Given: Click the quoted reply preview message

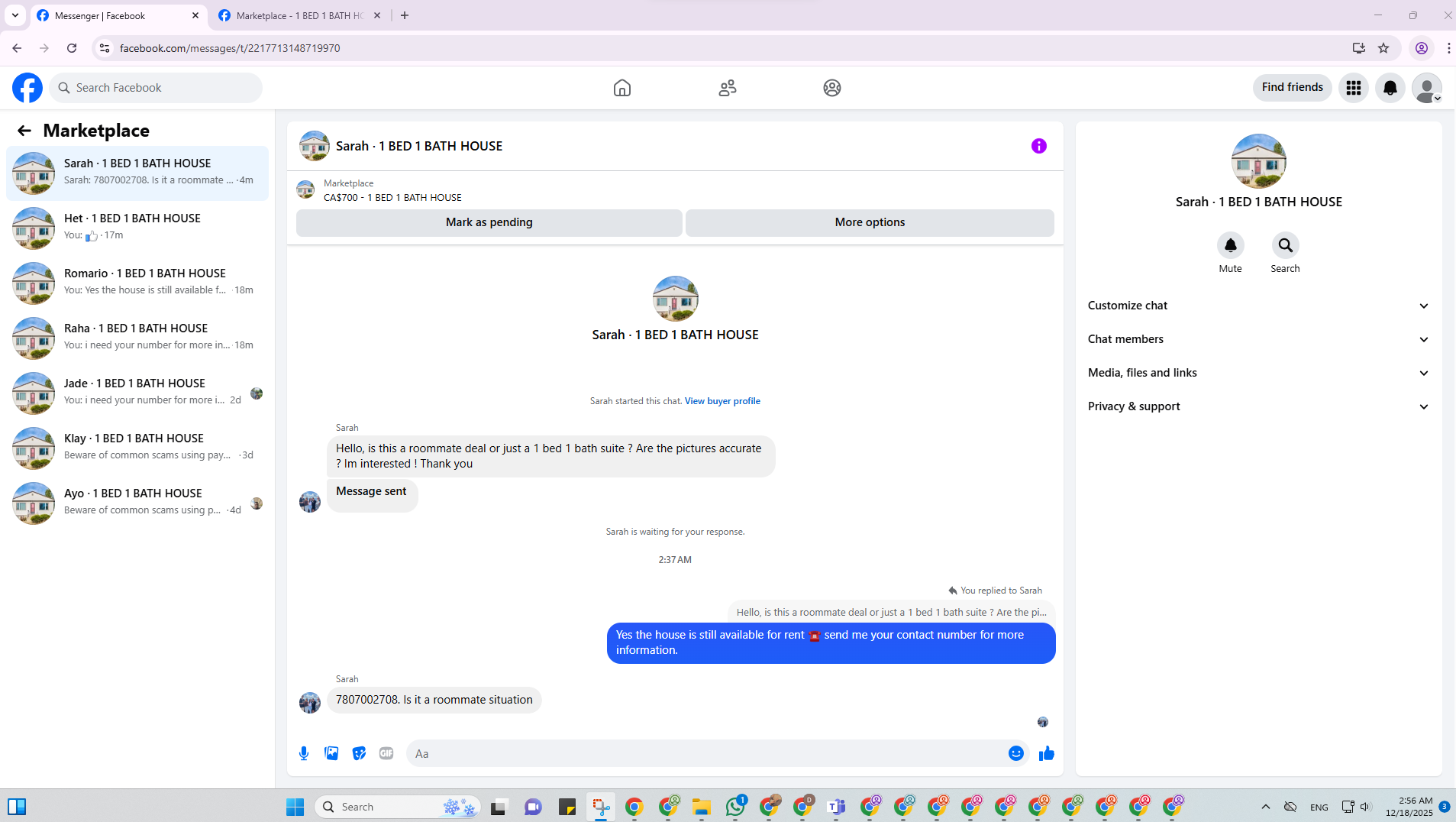Looking at the screenshot, I should point(891,612).
